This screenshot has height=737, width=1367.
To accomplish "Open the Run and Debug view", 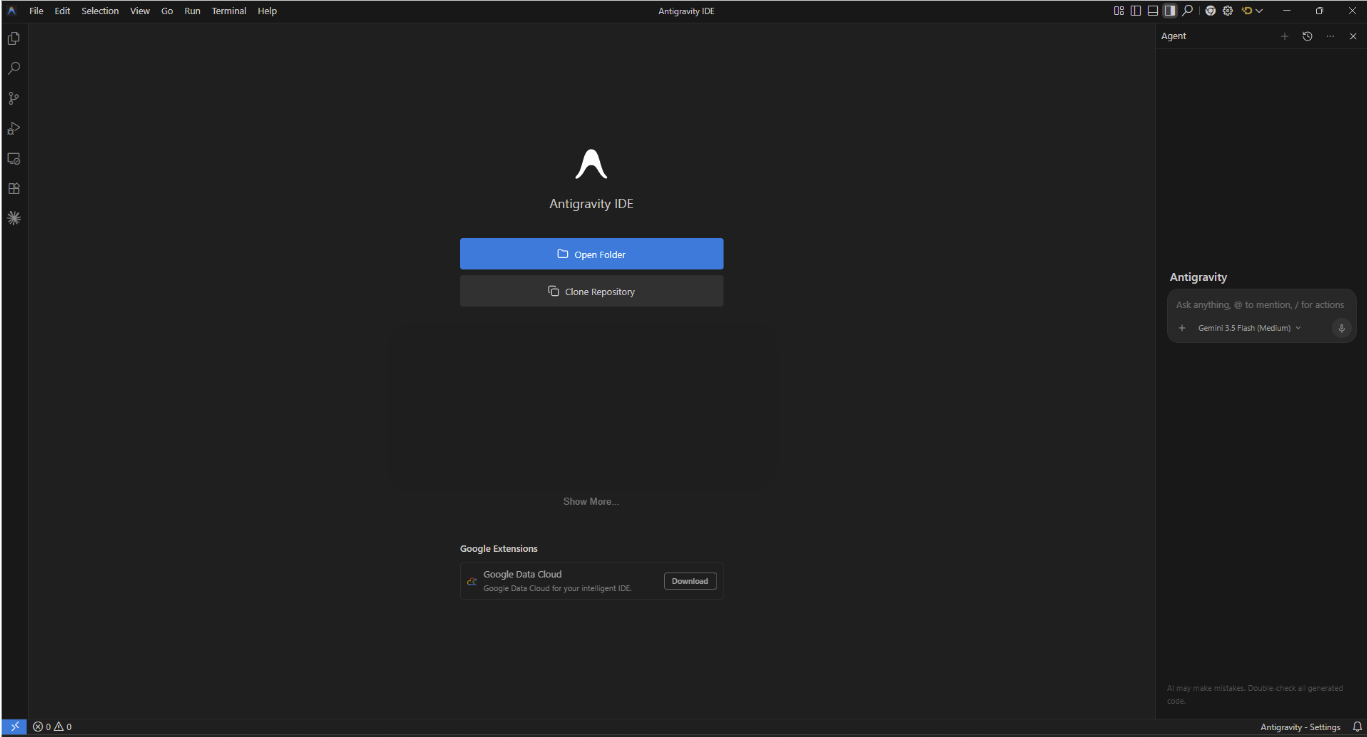I will (x=14, y=128).
